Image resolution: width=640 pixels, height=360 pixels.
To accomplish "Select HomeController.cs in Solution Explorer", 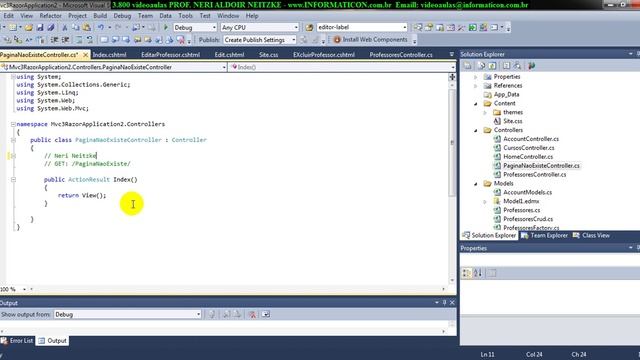I will 528,157.
